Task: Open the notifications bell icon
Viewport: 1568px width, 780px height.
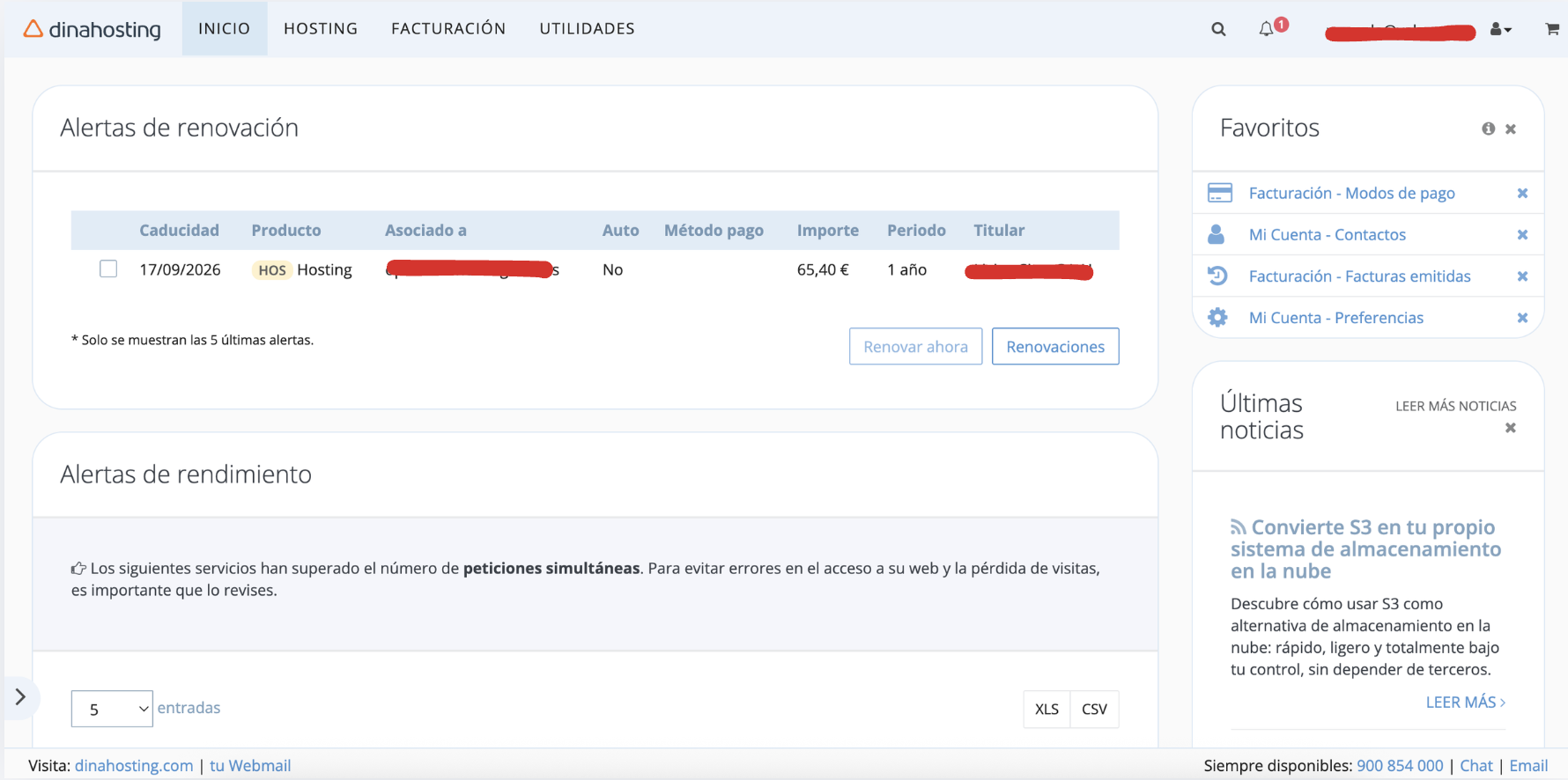Action: [1267, 29]
